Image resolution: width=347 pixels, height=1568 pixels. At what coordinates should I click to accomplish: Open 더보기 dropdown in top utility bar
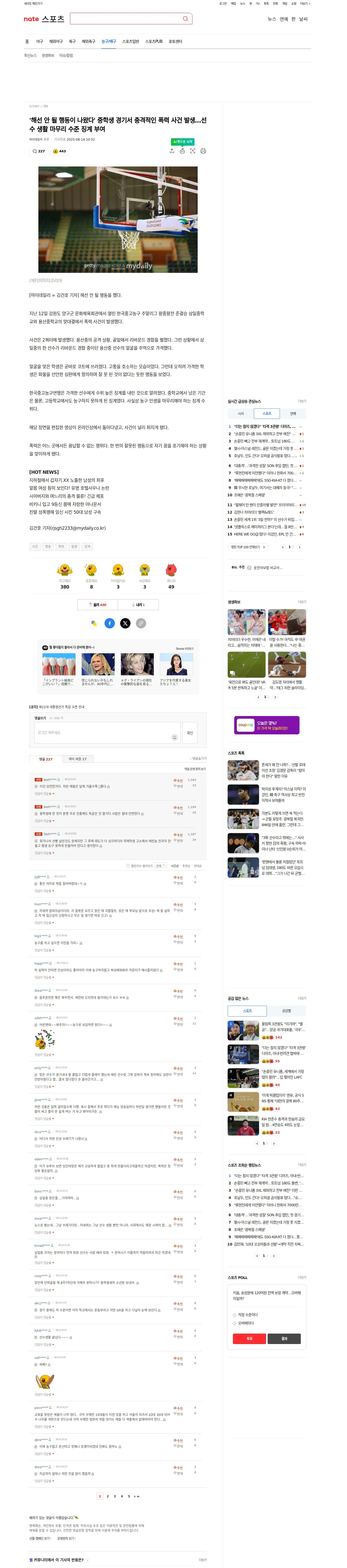coord(304,4)
